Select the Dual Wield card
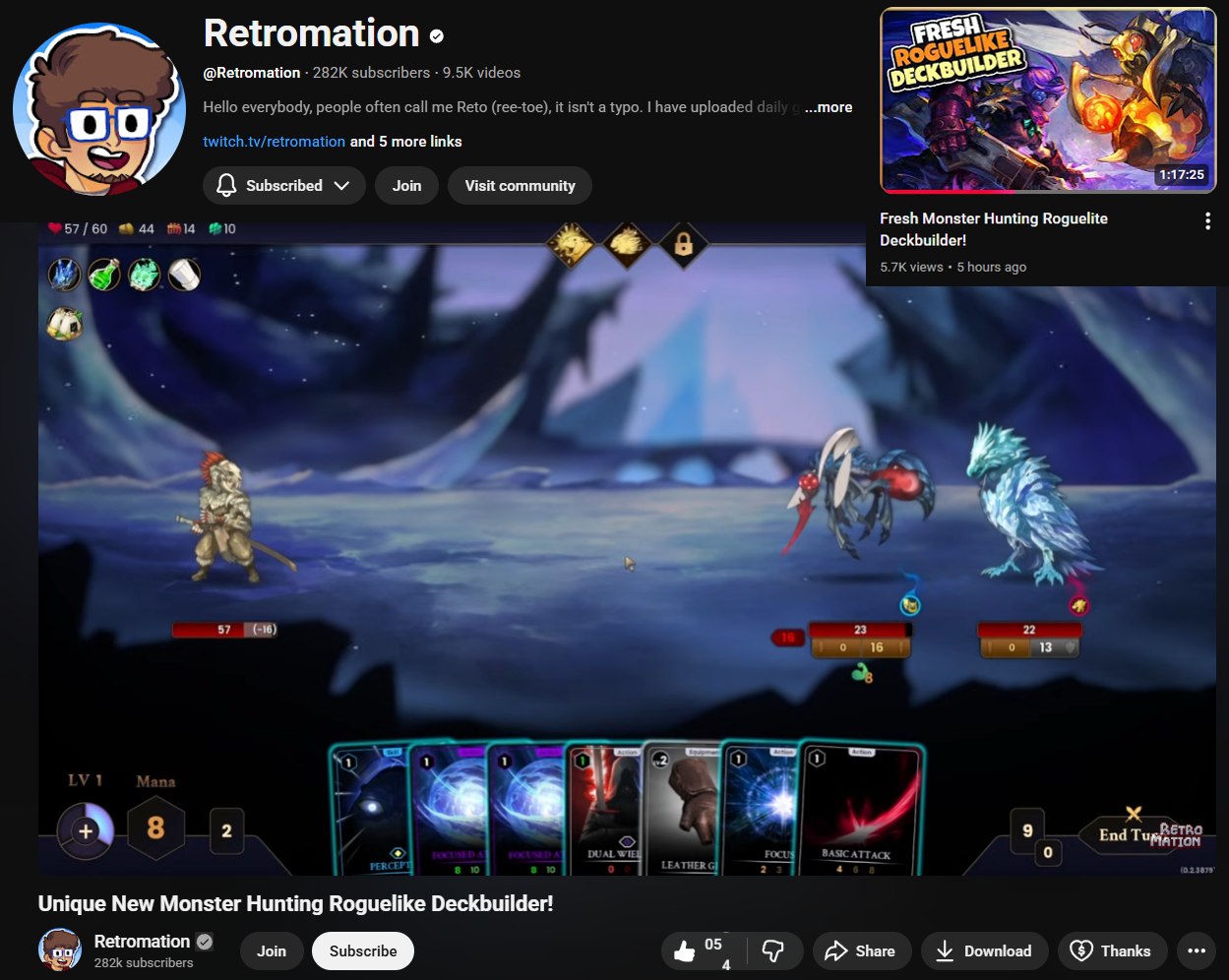Screen dimensions: 1229x980 (x=605, y=809)
